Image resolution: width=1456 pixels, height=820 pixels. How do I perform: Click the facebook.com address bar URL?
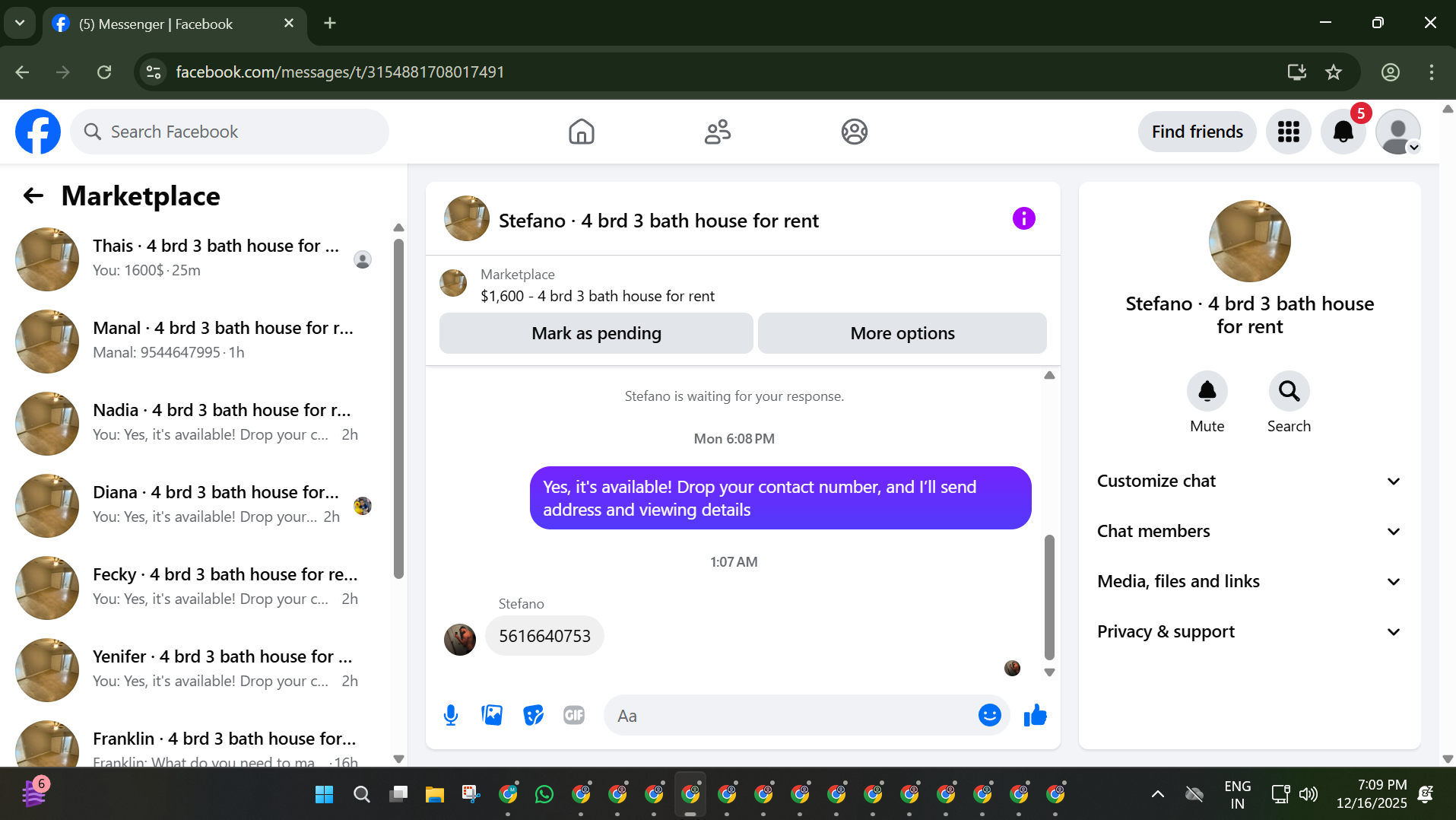tap(340, 72)
